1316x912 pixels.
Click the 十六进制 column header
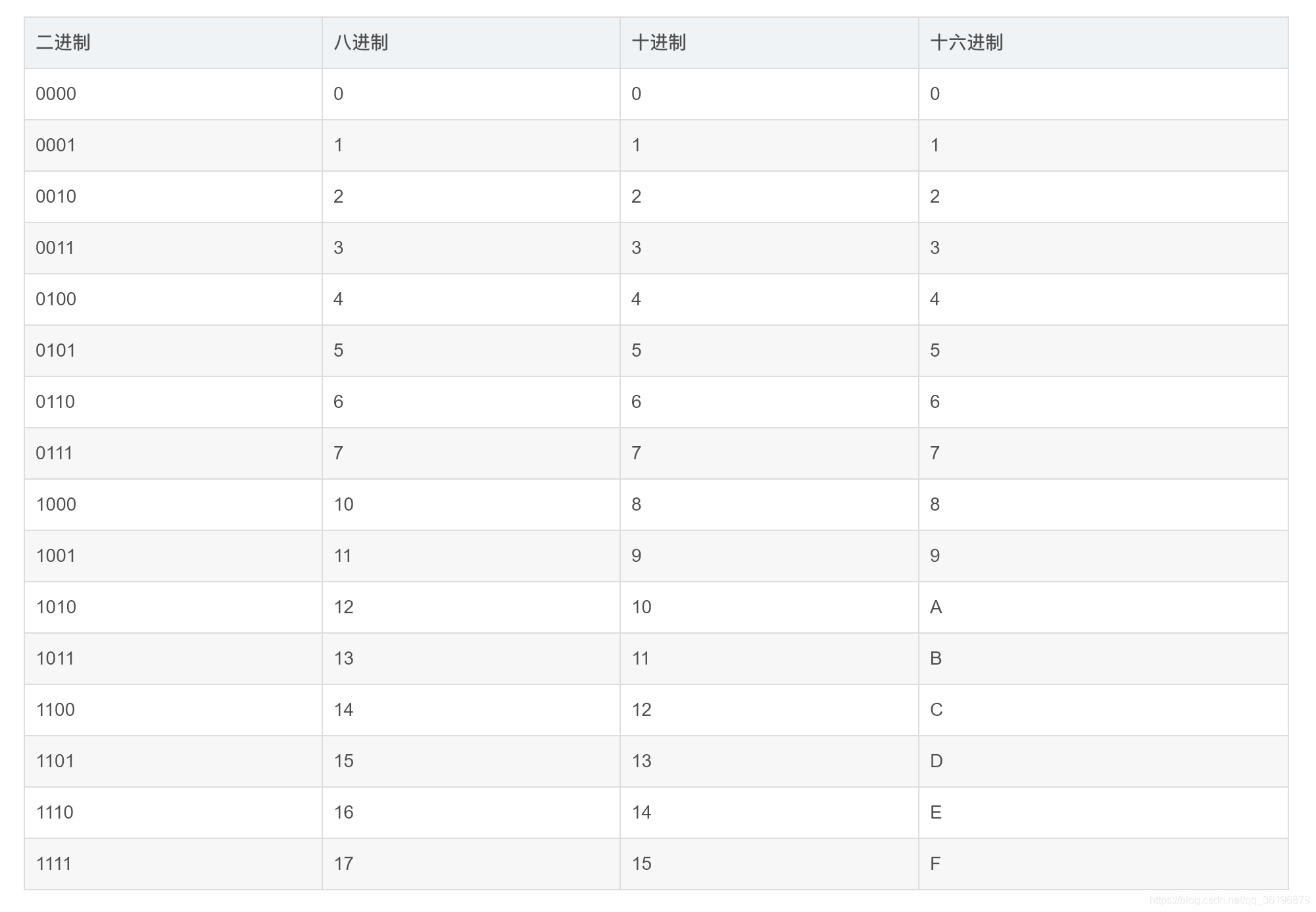966,43
